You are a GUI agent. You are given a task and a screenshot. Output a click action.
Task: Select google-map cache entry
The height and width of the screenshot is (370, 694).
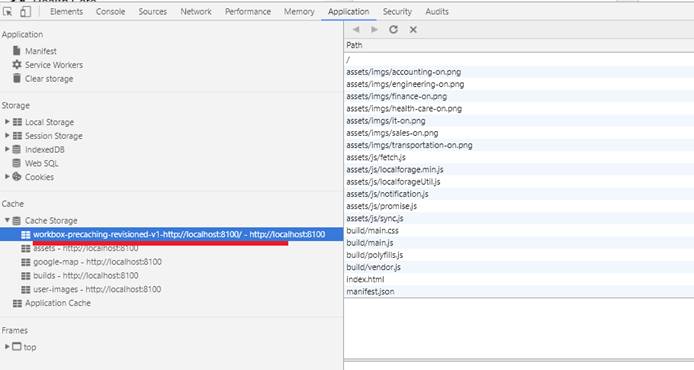click(97, 262)
